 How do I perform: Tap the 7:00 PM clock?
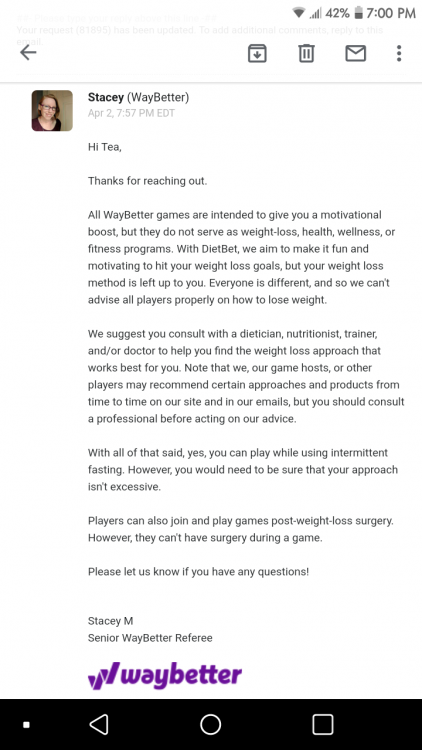[391, 13]
